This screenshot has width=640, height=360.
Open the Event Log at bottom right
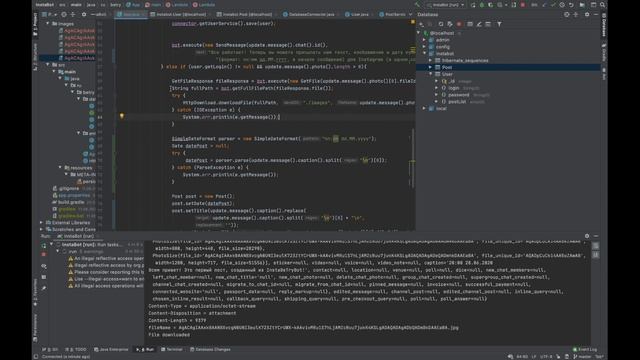(x=584, y=349)
